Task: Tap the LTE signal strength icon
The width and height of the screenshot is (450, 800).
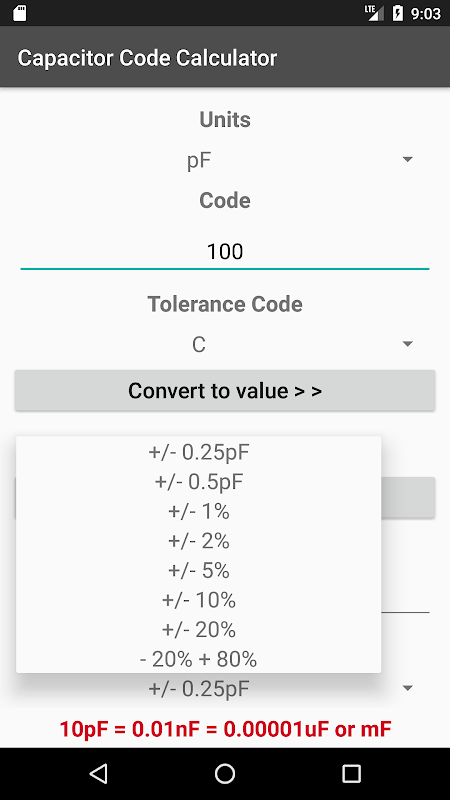Action: tap(374, 13)
